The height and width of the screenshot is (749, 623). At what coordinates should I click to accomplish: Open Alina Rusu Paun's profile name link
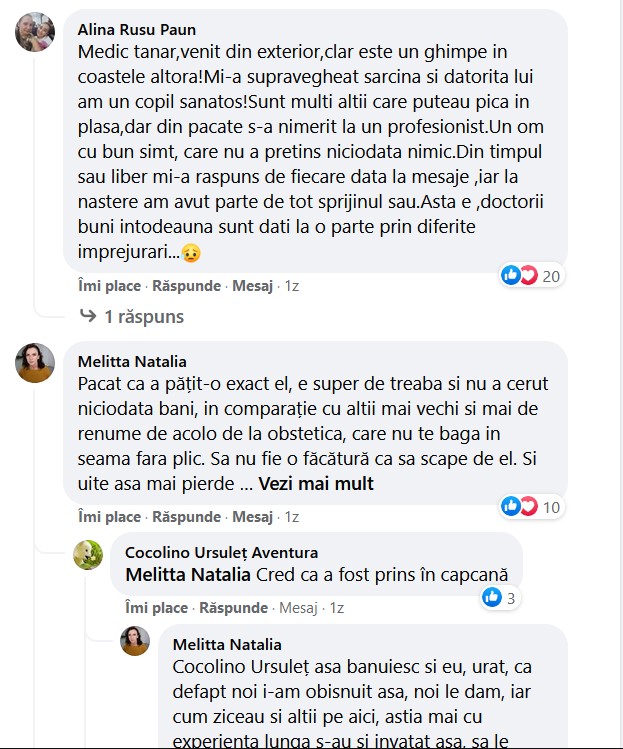pos(137,29)
